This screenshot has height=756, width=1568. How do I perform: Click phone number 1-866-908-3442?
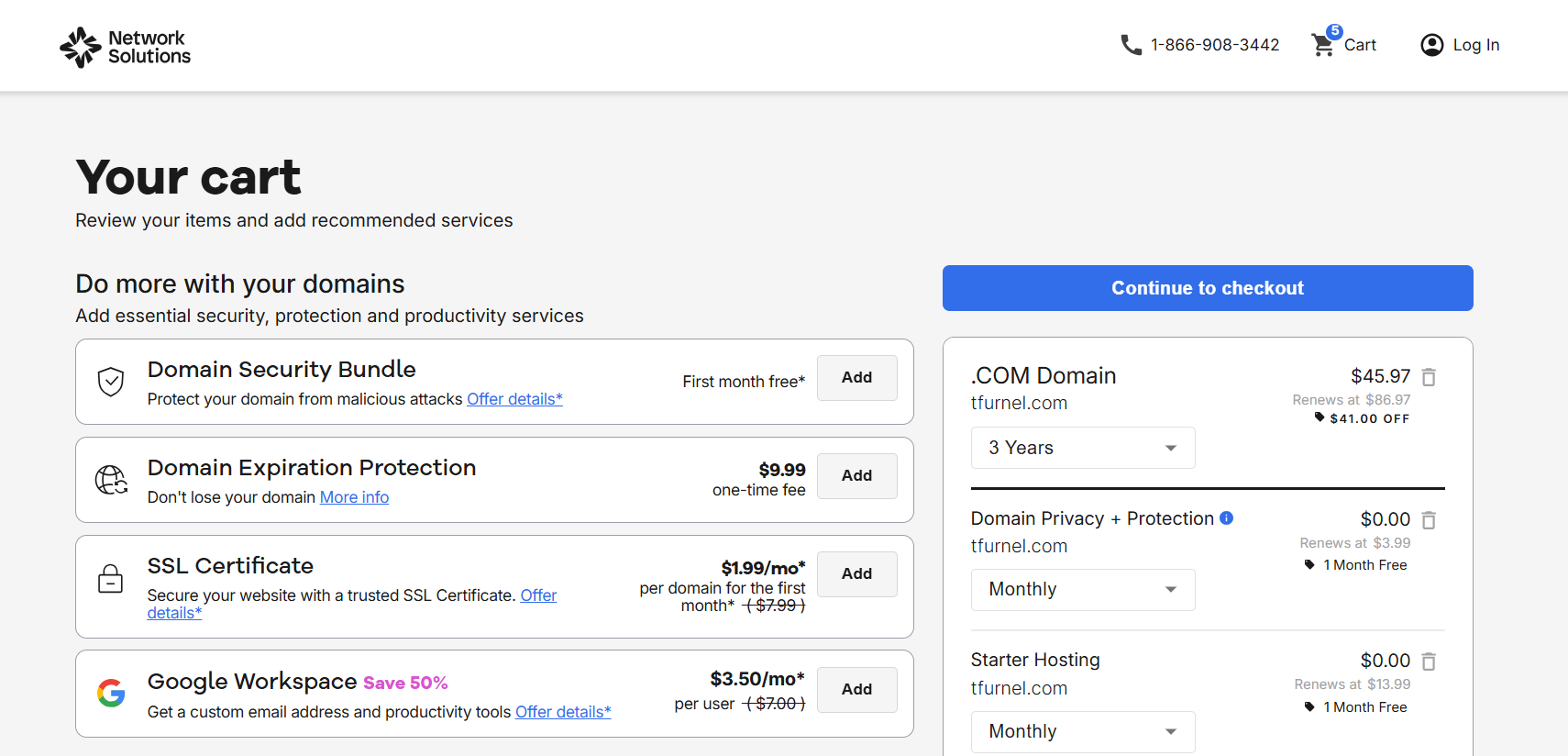coord(1215,45)
